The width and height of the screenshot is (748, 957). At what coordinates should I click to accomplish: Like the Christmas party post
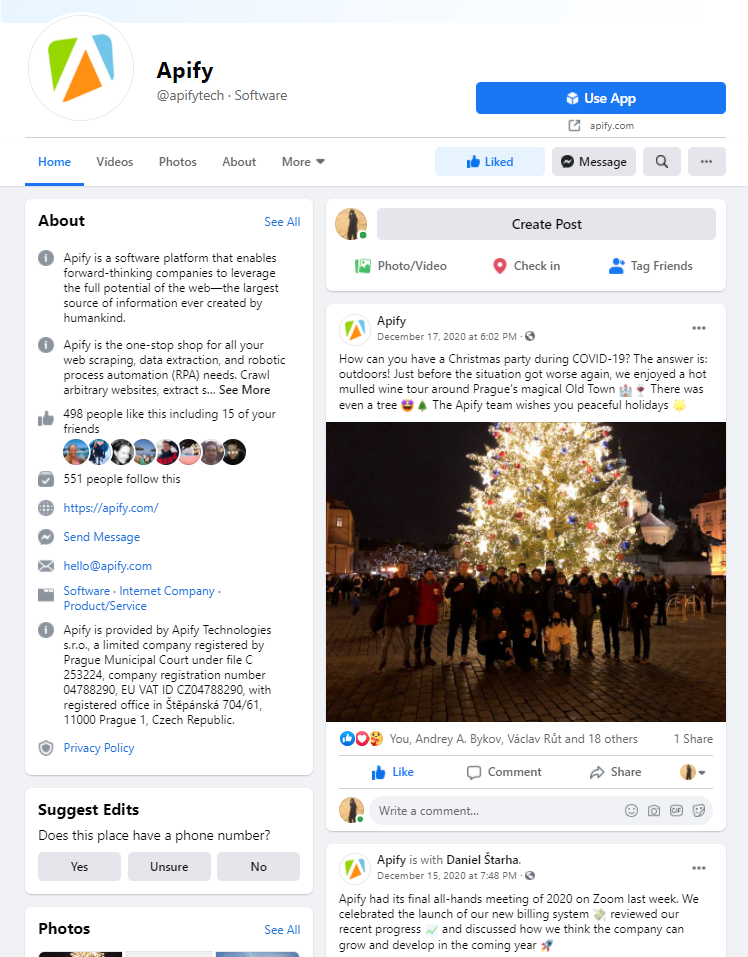tap(393, 772)
